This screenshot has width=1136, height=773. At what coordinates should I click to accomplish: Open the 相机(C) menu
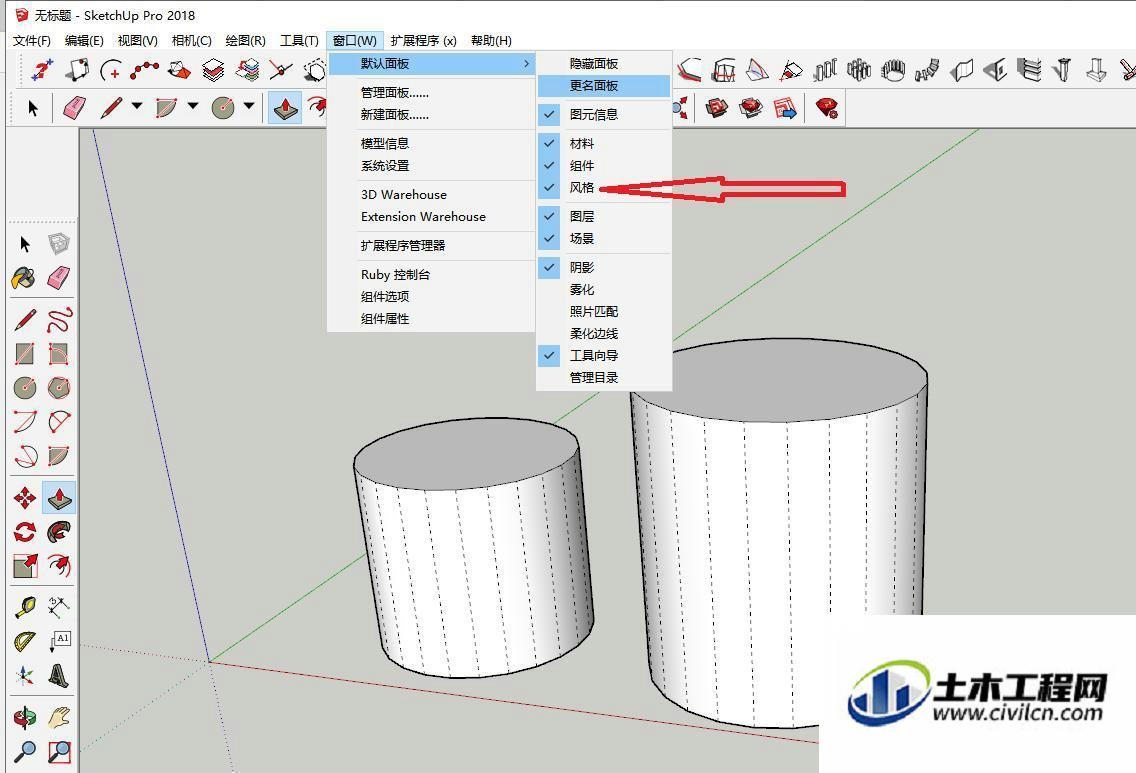point(191,41)
